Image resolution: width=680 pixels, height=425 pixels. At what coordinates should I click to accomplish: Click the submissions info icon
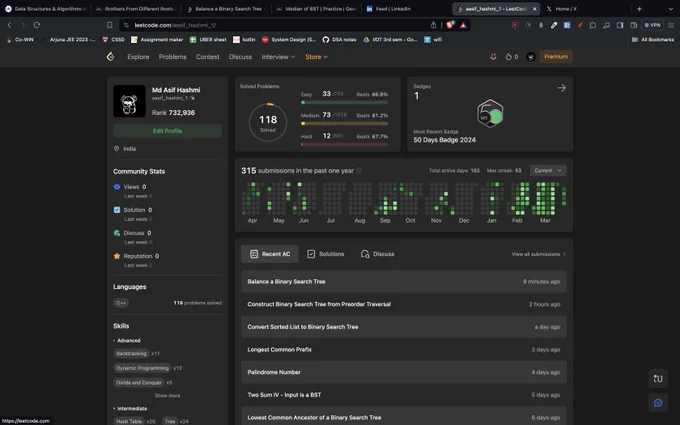pyautogui.click(x=359, y=170)
